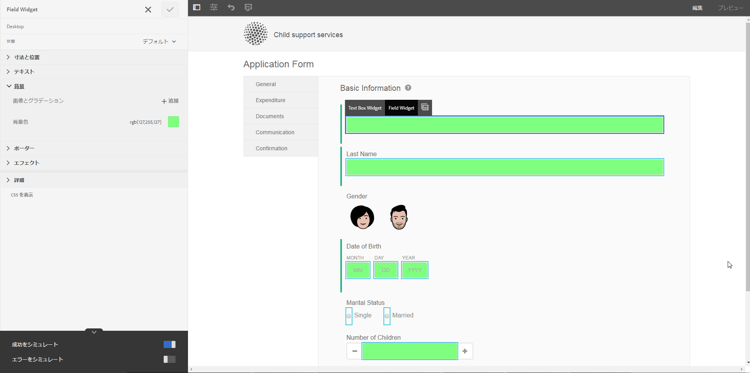Click the Date of Birth label
Image resolution: width=750 pixels, height=373 pixels.
[364, 246]
